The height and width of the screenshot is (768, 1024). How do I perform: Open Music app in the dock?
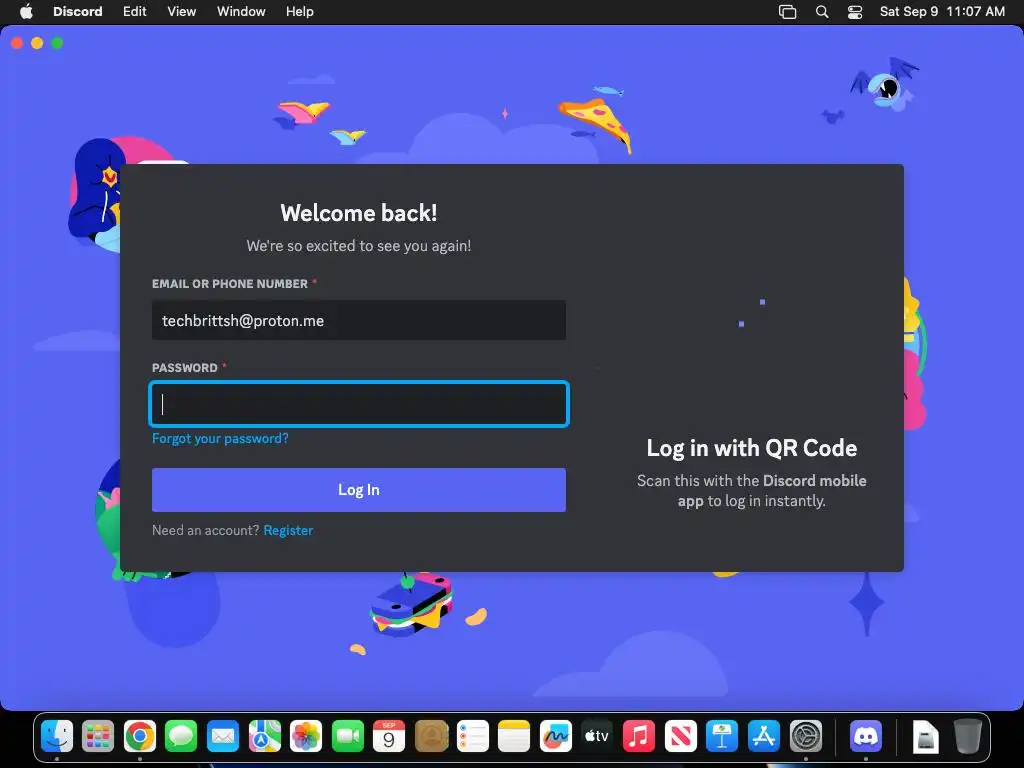[639, 736]
